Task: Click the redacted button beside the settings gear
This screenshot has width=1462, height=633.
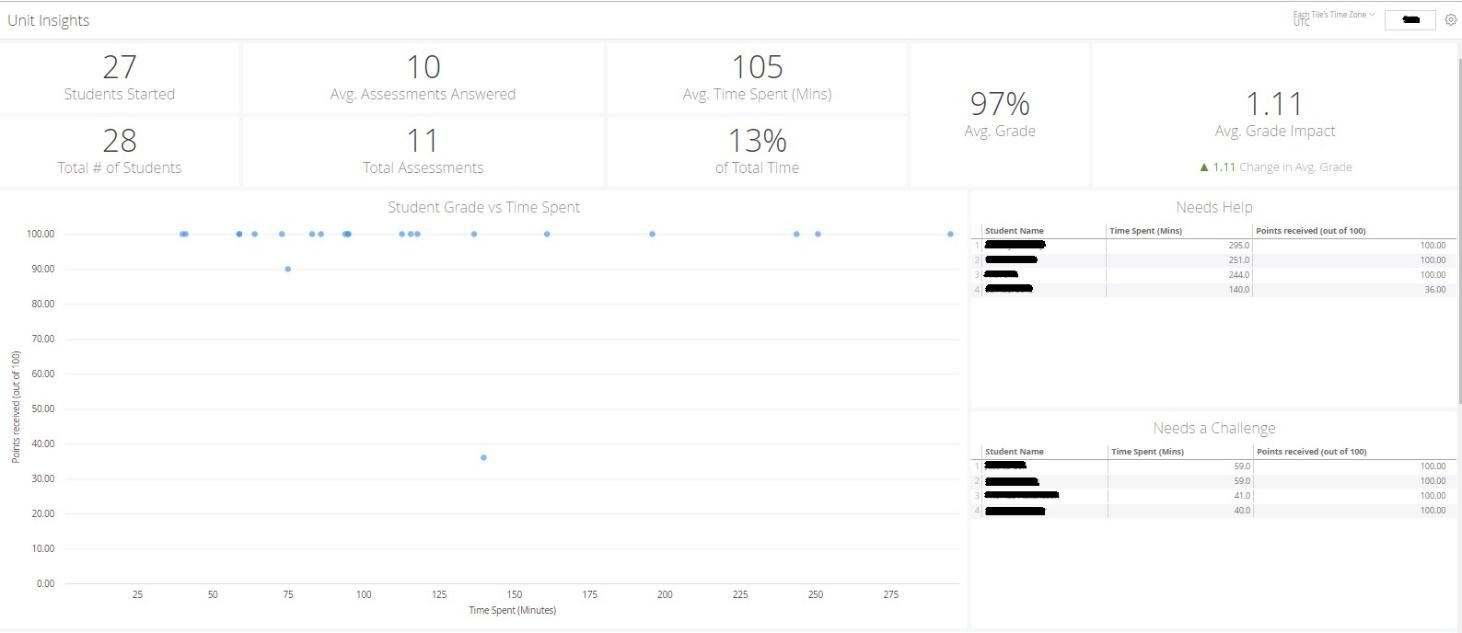Action: 1413,19
